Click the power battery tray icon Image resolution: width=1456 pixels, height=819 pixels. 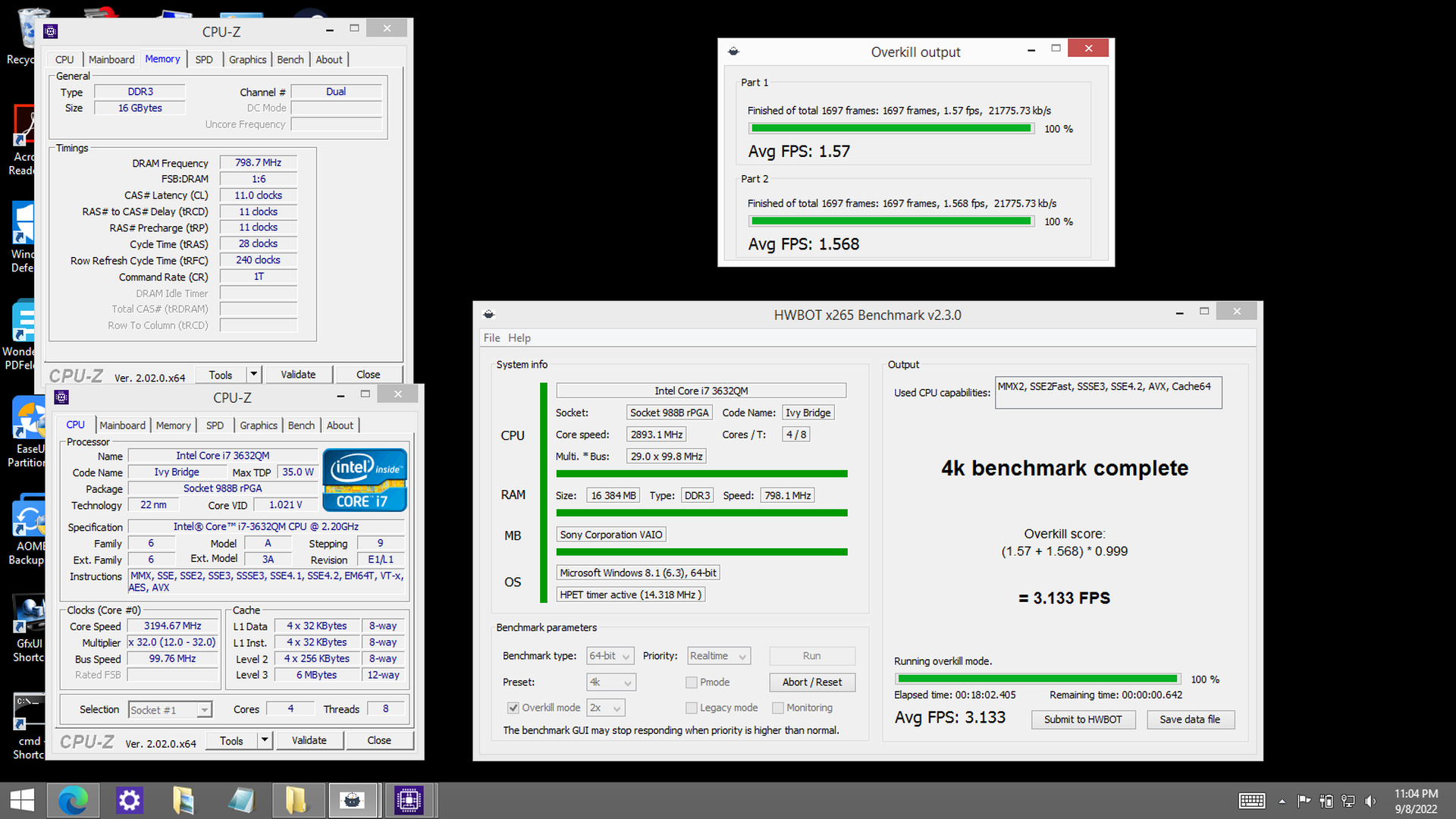[1326, 801]
